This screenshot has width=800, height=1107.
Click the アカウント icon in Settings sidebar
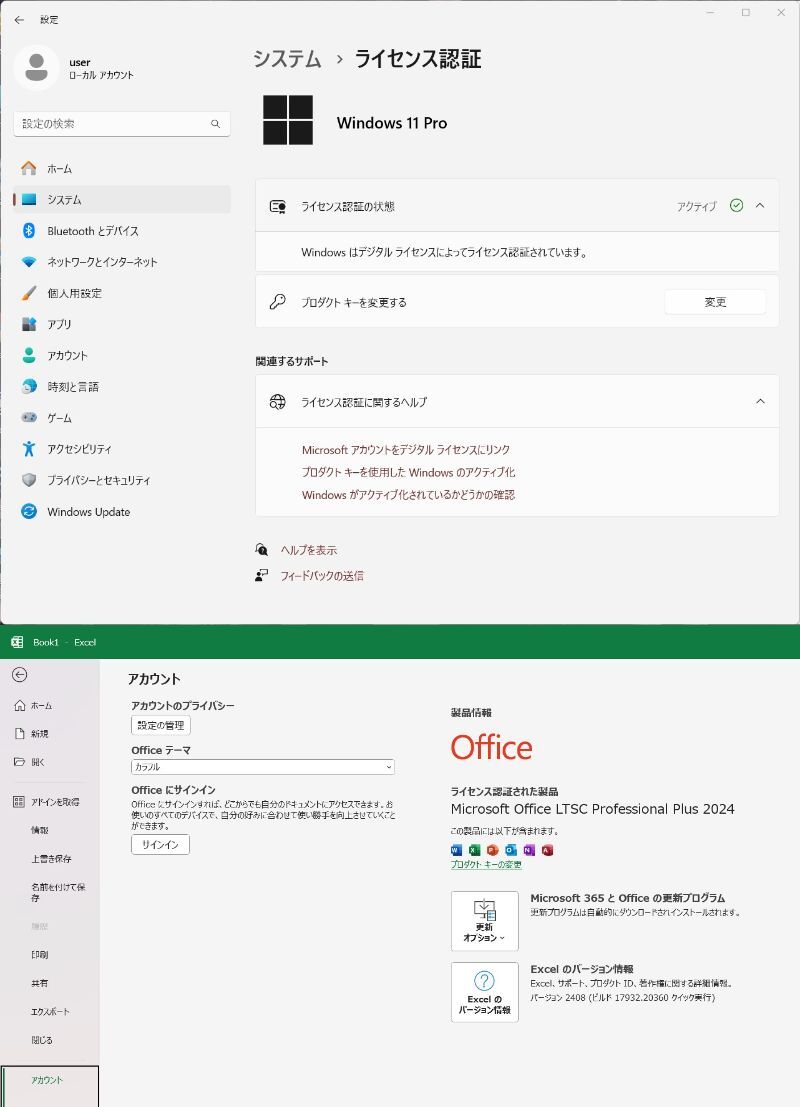(x=29, y=355)
